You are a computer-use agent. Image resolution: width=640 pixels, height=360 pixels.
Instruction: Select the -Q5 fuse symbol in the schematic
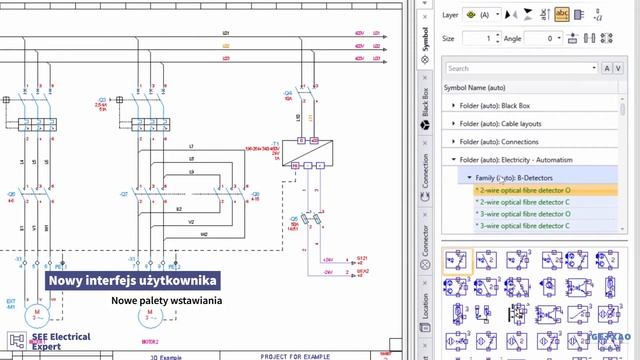(x=311, y=220)
